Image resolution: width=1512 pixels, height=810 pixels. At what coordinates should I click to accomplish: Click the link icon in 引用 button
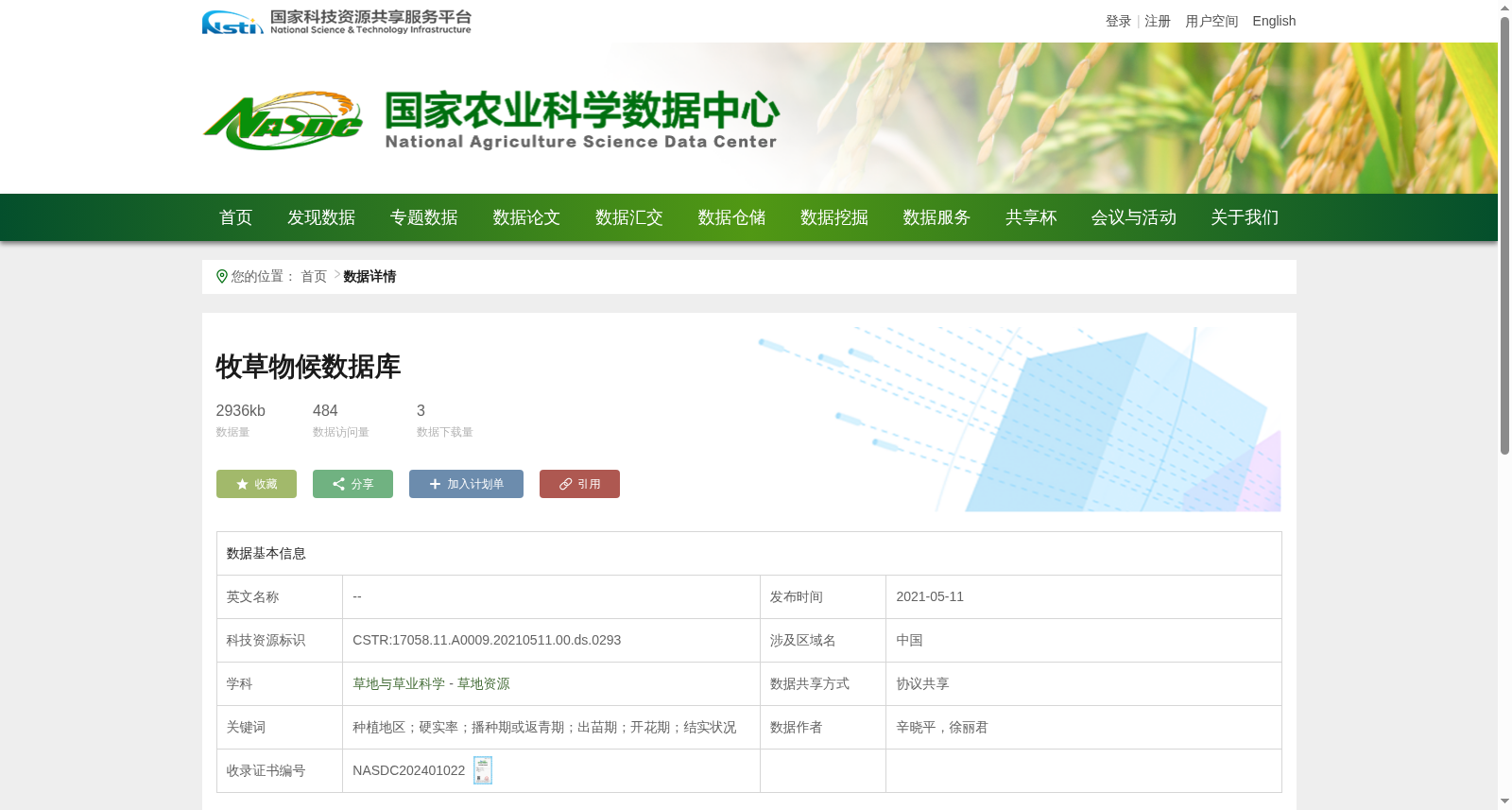coord(565,484)
